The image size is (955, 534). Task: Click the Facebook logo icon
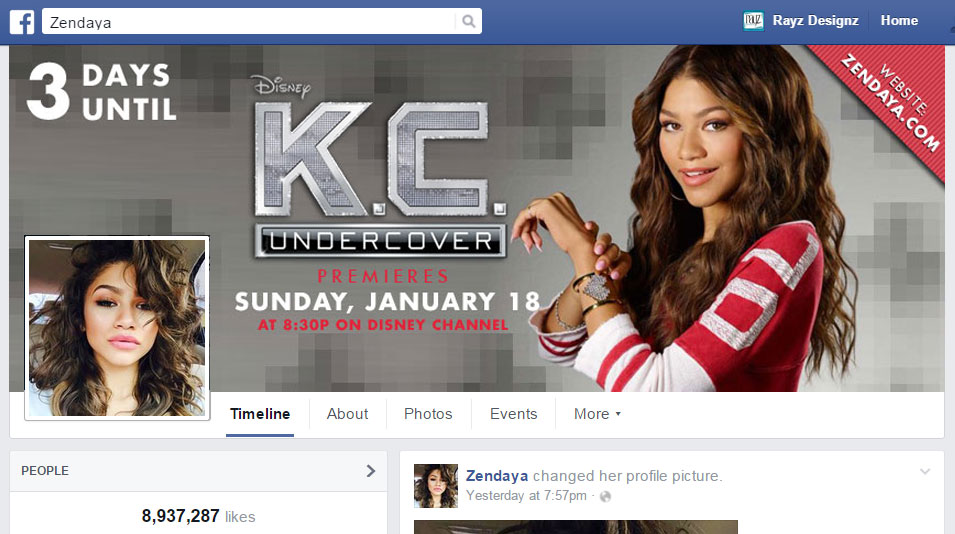(22, 22)
